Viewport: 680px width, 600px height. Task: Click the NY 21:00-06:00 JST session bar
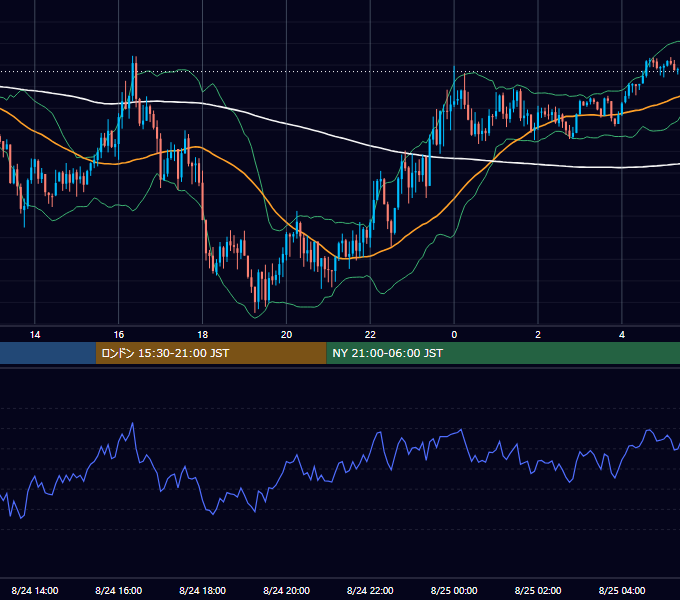503,353
